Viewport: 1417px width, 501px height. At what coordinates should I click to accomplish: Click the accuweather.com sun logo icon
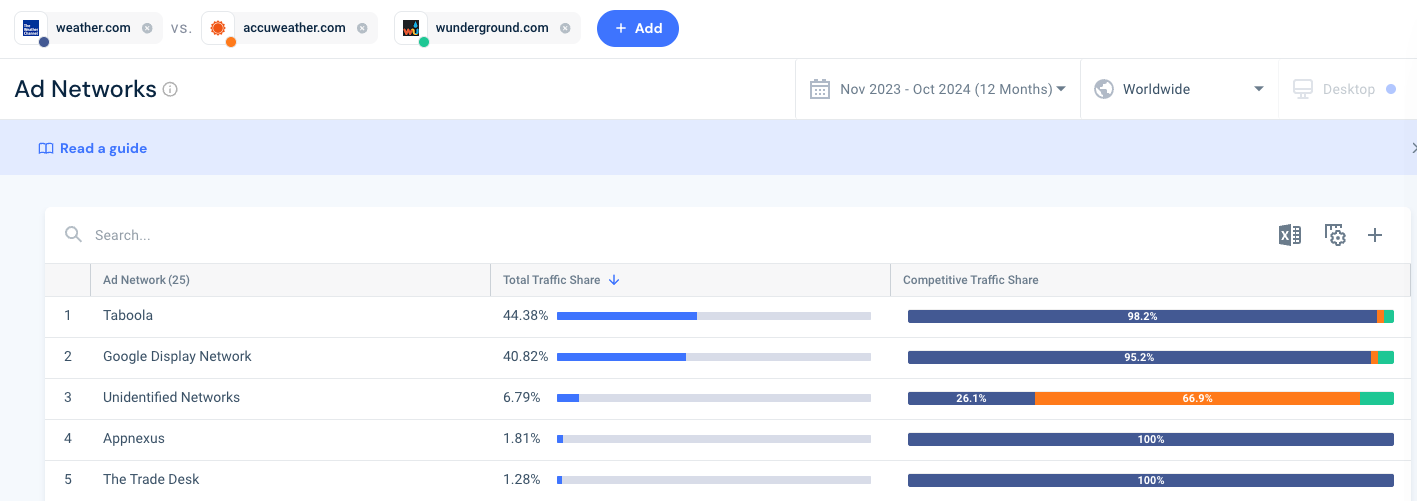(218, 28)
